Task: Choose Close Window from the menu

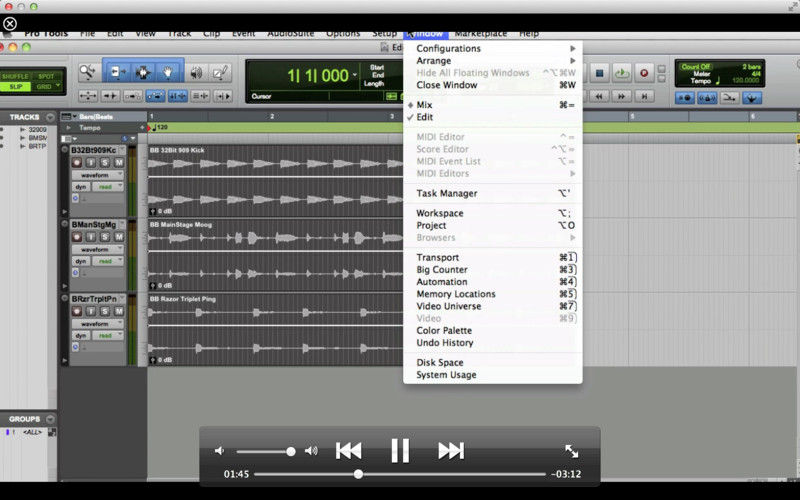Action: (x=493, y=85)
